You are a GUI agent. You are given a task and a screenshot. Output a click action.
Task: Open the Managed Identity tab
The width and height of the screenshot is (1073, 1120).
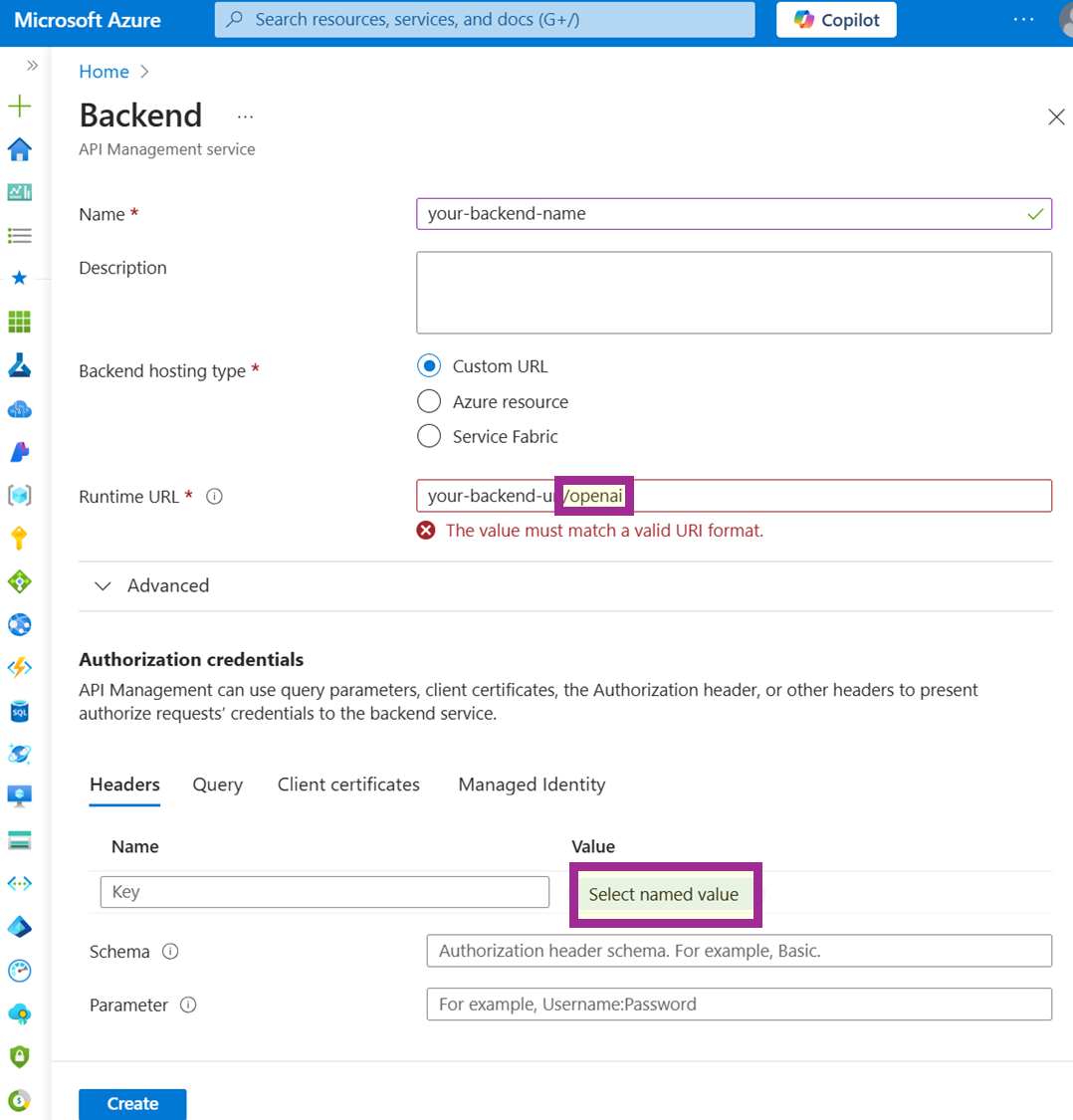point(532,785)
